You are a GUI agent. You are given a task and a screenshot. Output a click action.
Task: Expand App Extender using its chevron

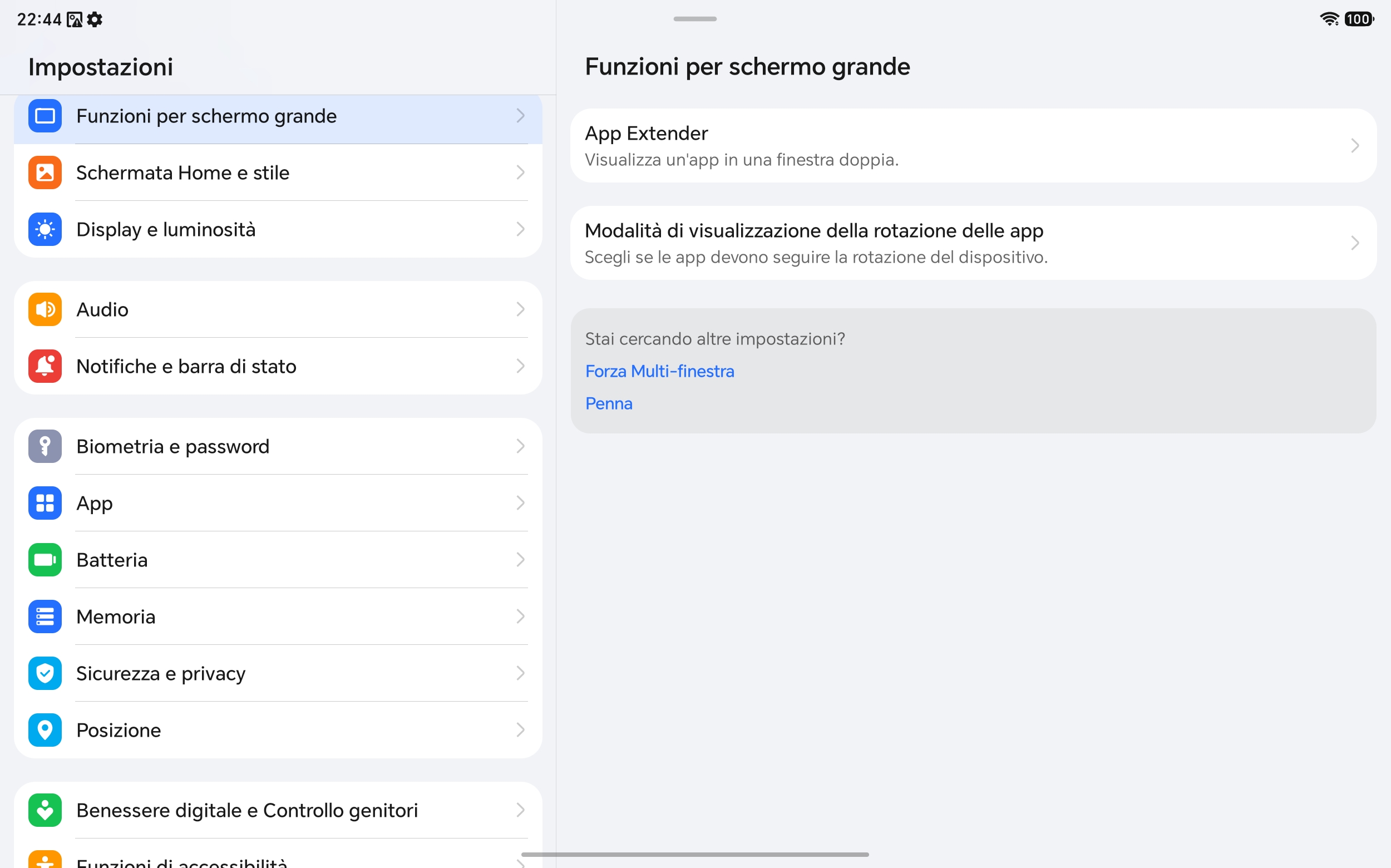coord(1355,146)
